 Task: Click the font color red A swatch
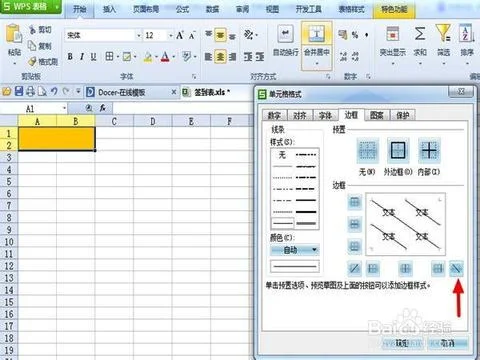[165, 57]
